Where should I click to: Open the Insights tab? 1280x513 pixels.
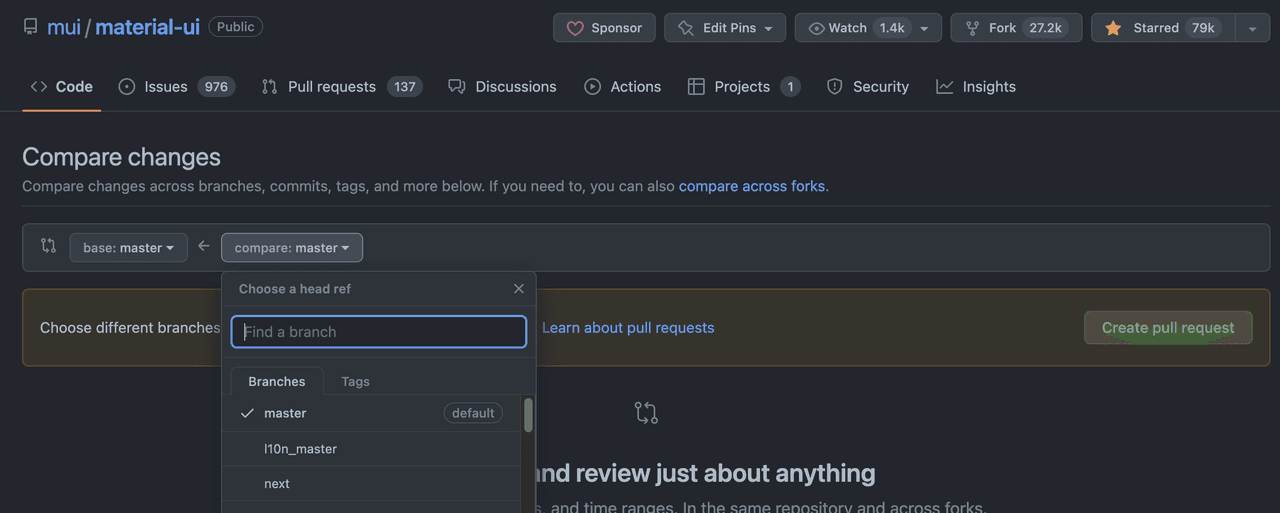[976, 87]
